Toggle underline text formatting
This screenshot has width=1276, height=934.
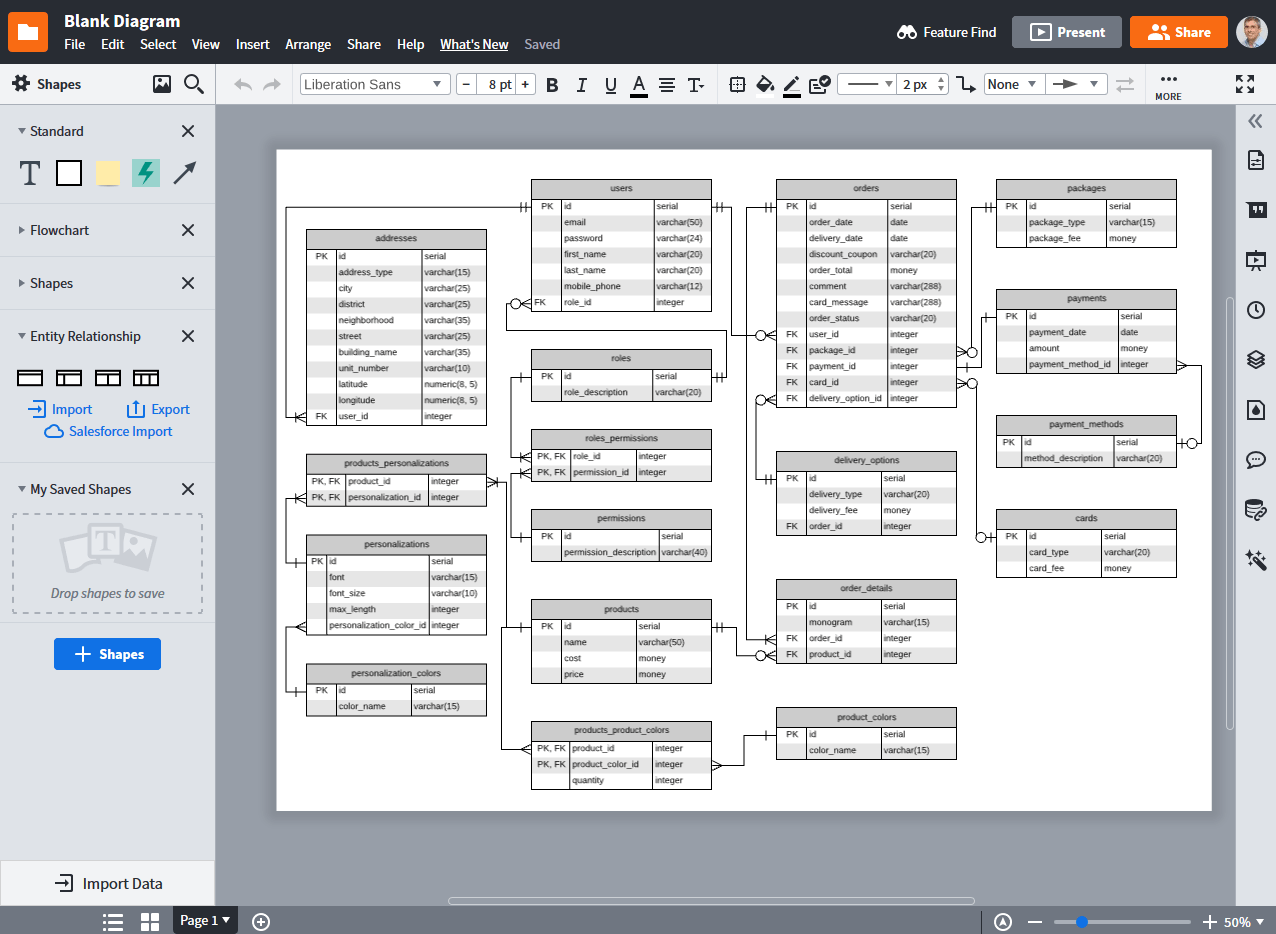point(610,85)
